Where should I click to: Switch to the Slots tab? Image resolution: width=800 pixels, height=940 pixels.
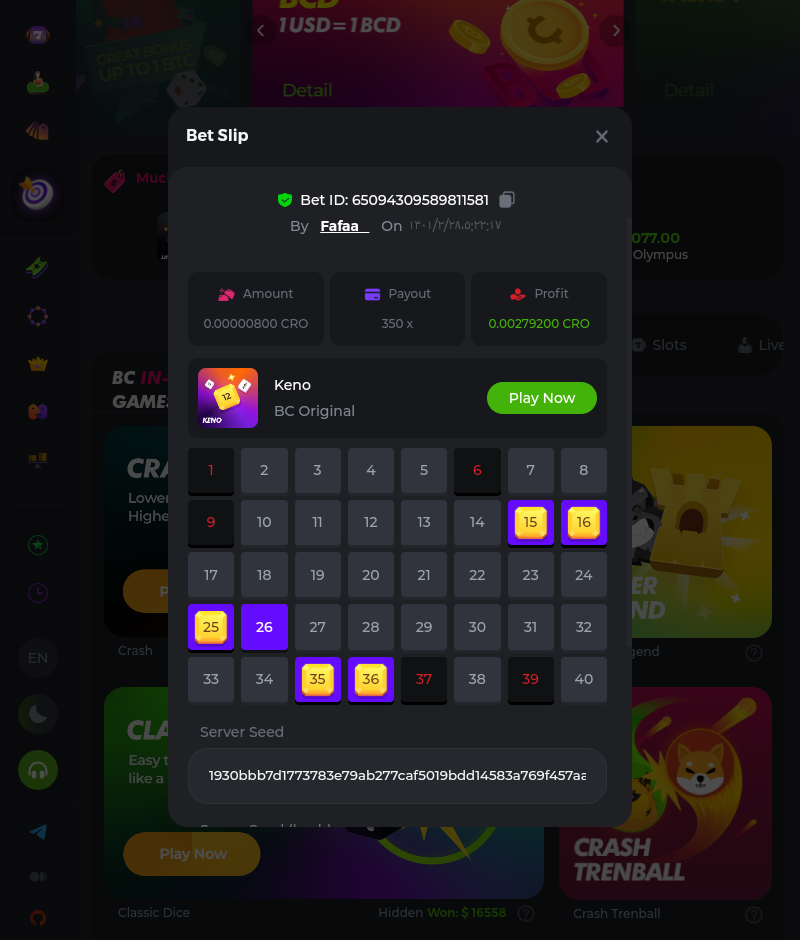point(659,345)
